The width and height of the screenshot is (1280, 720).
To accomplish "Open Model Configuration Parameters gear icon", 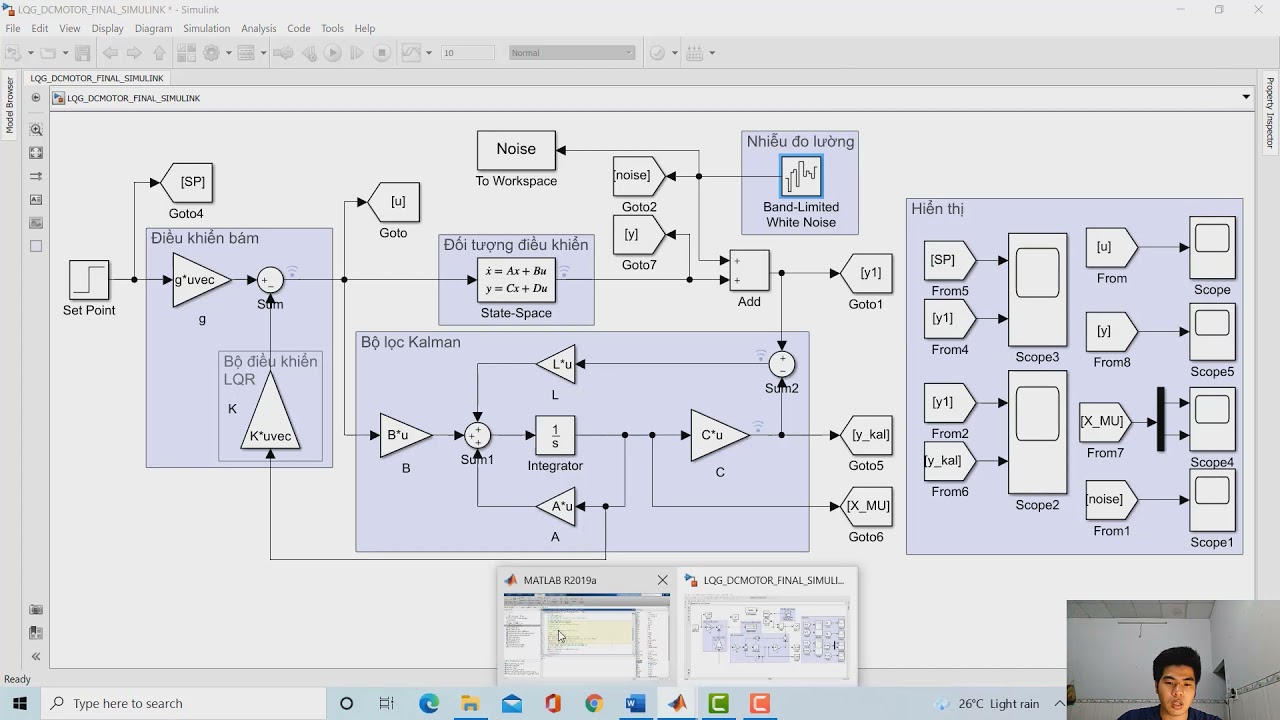I will [212, 53].
